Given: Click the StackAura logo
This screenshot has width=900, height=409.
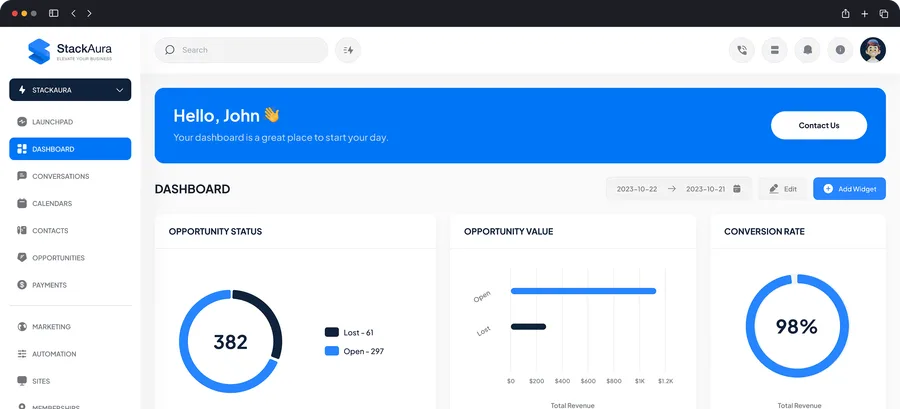Looking at the screenshot, I should pos(70,51).
